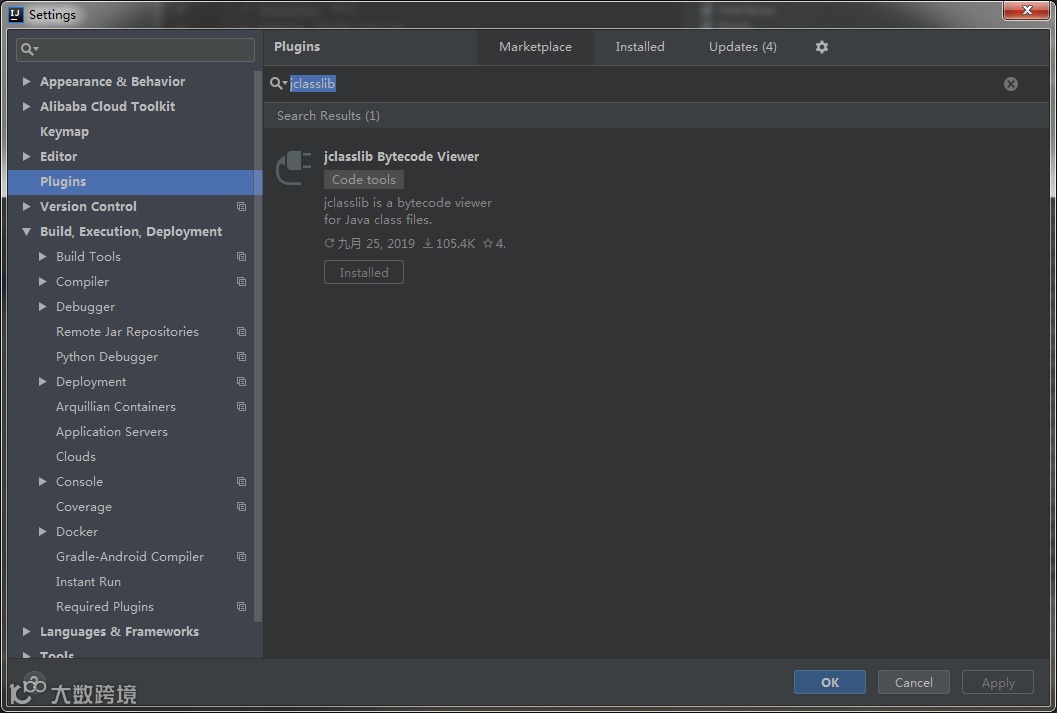Click the settings tree scrollbar
This screenshot has height=713, width=1057.
click(258, 346)
